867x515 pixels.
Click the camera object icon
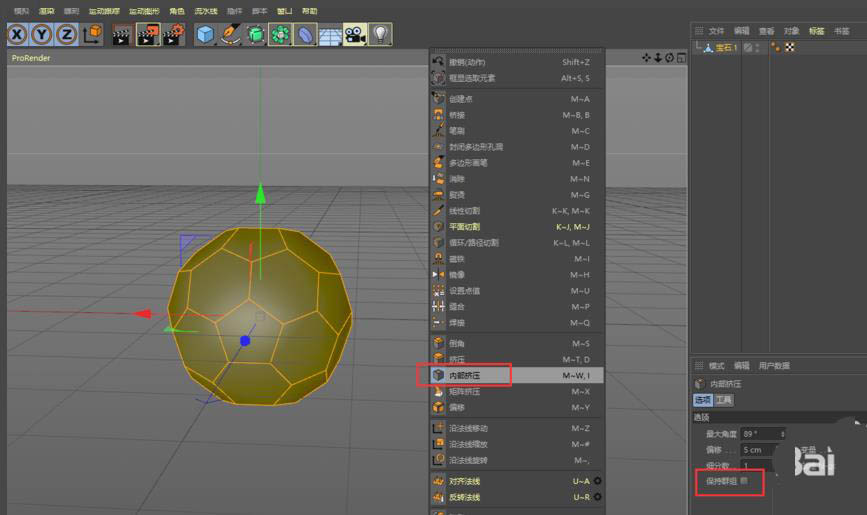point(355,35)
